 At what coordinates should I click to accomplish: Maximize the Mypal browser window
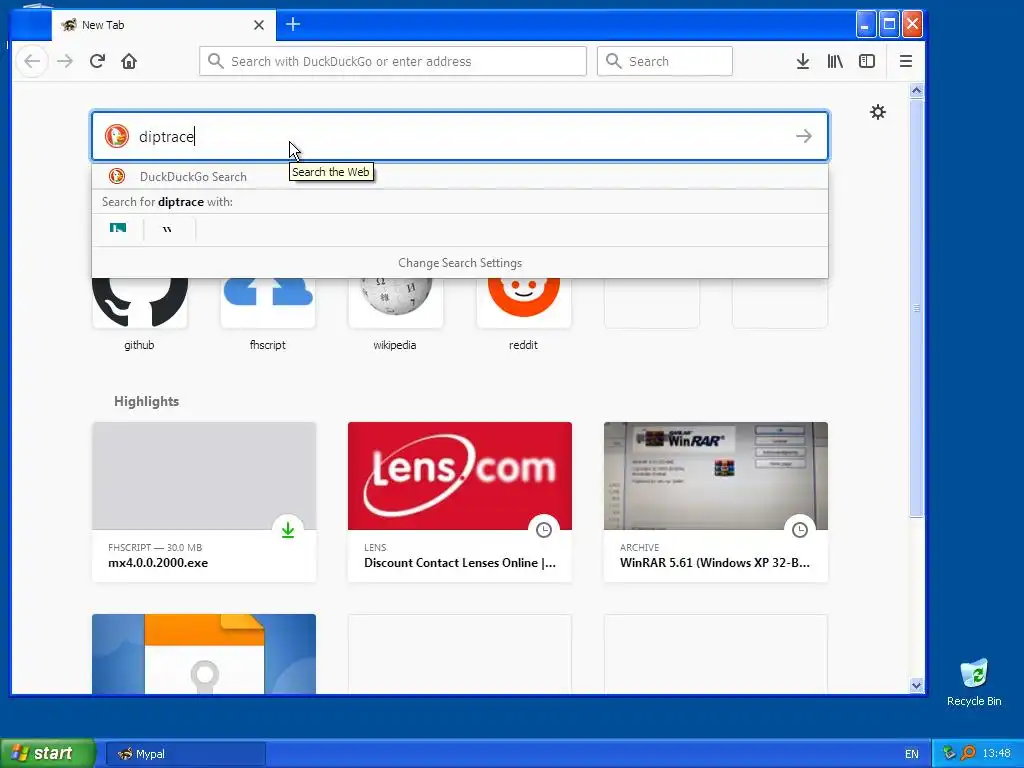889,25
